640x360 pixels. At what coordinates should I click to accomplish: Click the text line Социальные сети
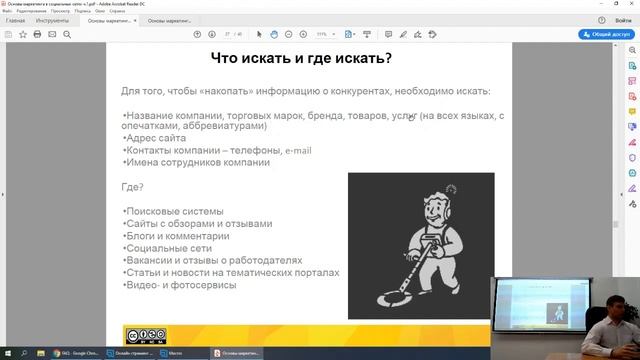[x=169, y=248]
